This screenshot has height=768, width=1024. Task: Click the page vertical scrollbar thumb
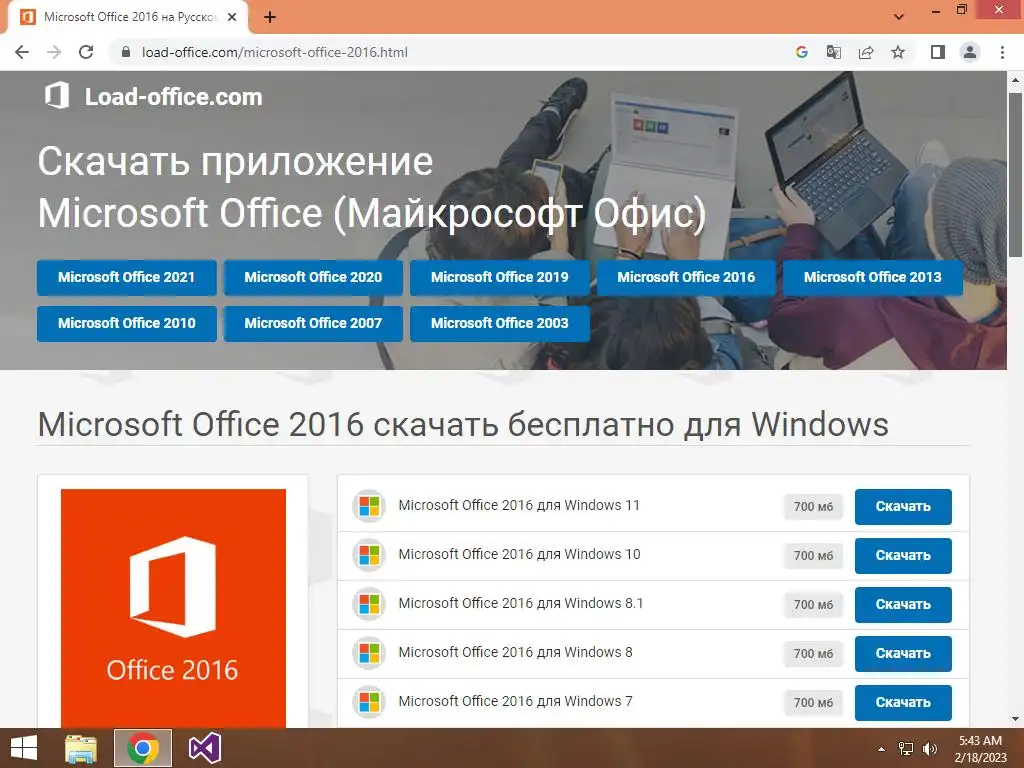click(1015, 175)
